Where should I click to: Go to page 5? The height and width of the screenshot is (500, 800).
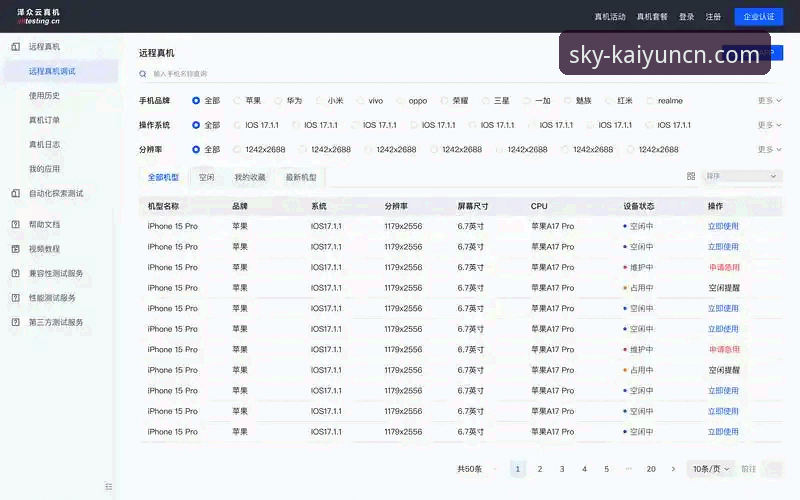click(607, 469)
